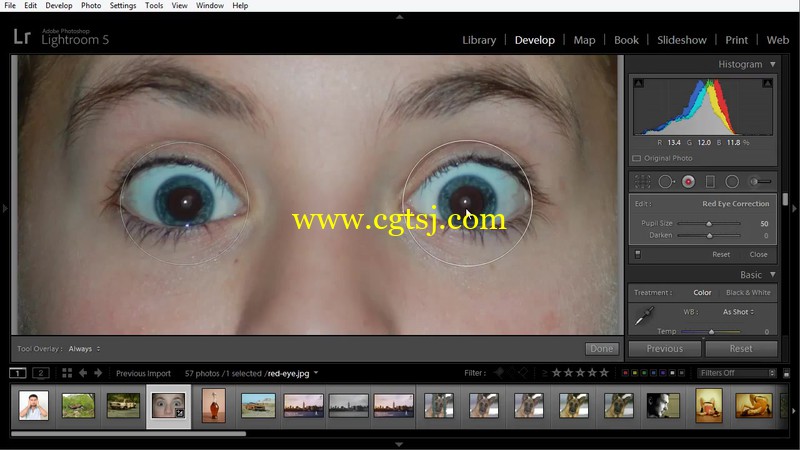Choose Black & White treatment
This screenshot has height=450, width=800.
748,292
